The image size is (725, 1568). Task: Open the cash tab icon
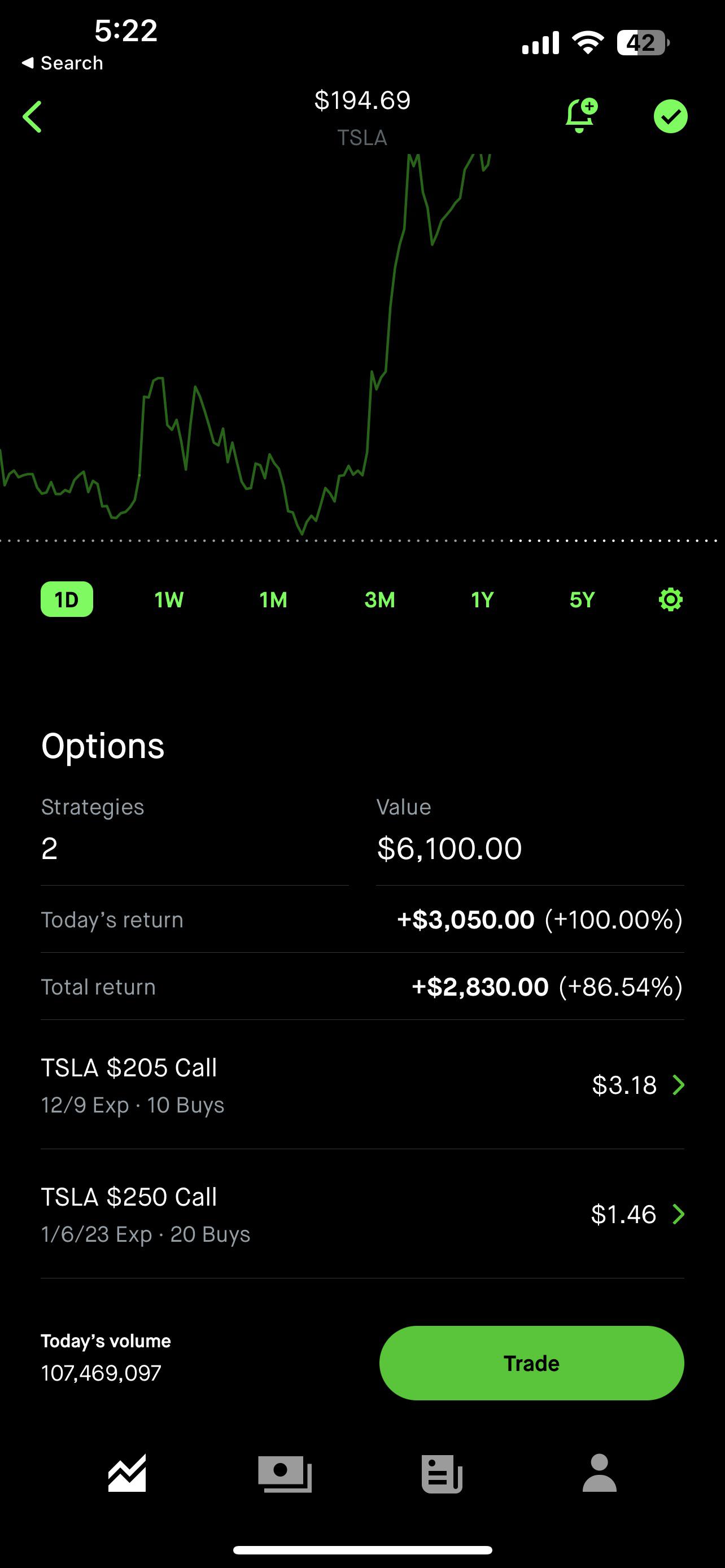pyautogui.click(x=285, y=1473)
